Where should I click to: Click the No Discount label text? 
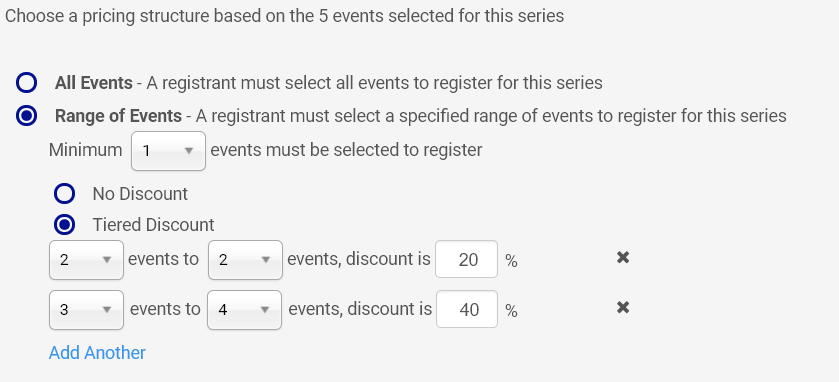pos(140,194)
